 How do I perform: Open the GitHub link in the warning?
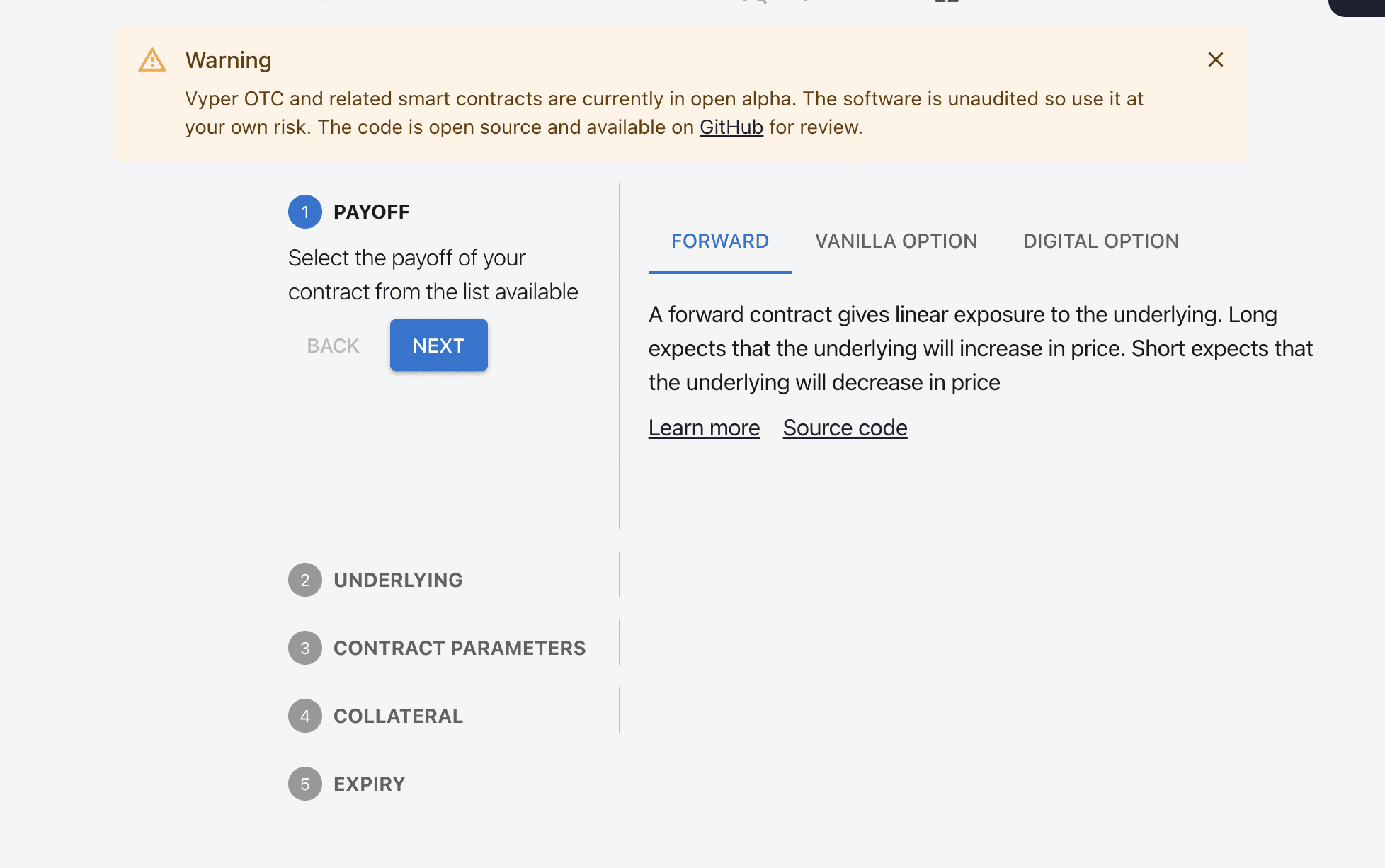pyautogui.click(x=731, y=127)
